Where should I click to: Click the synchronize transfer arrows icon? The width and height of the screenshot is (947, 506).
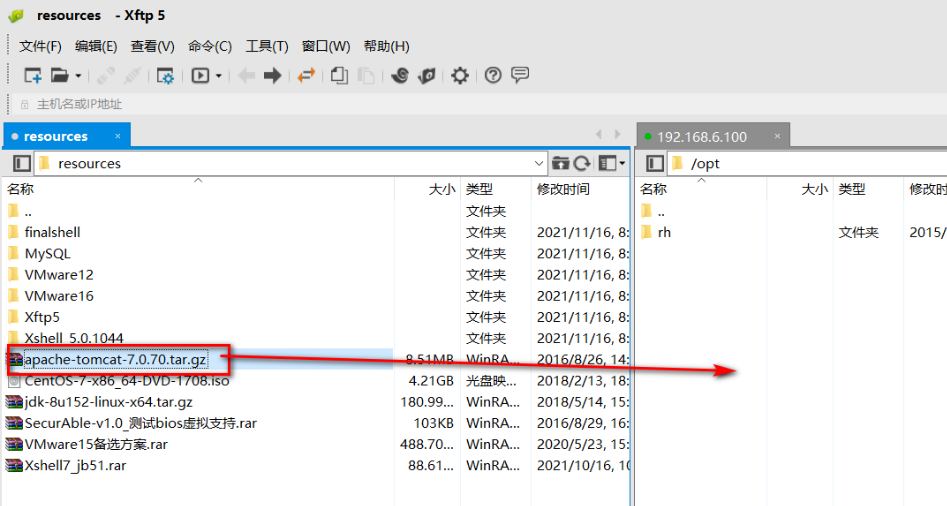coord(306,75)
